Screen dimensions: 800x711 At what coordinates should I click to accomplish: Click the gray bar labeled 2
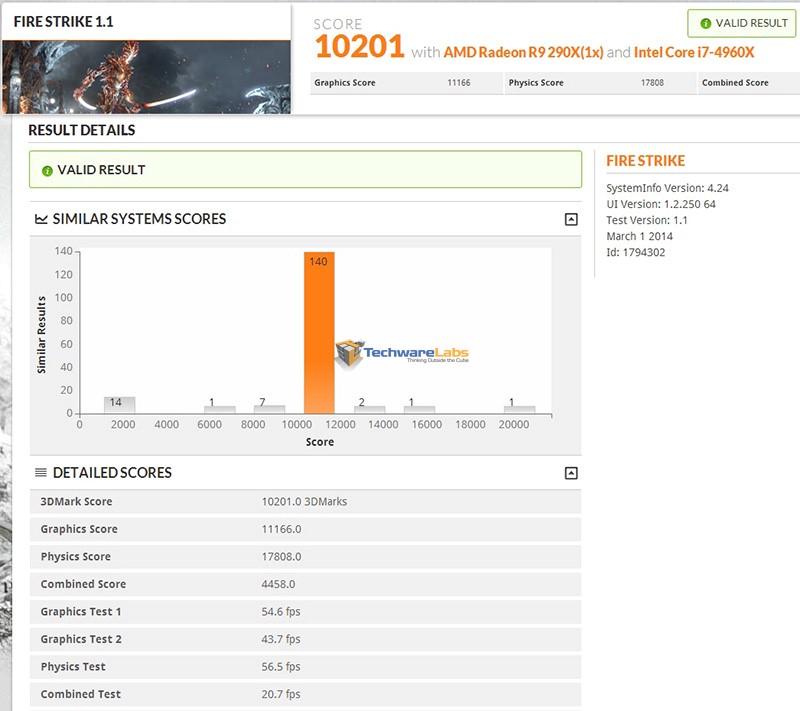click(x=369, y=410)
